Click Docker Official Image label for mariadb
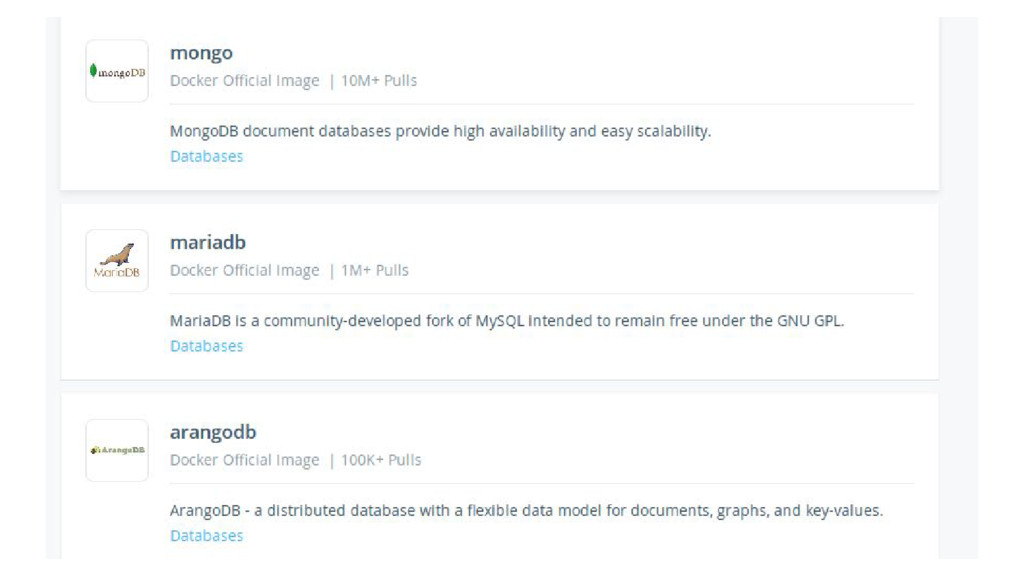This screenshot has width=1024, height=576. (x=245, y=270)
